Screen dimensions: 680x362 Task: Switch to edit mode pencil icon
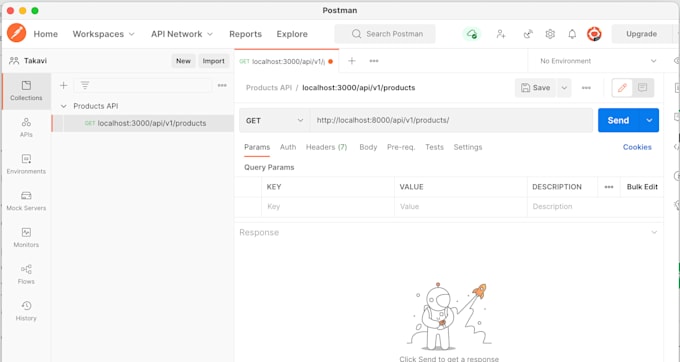[622, 88]
